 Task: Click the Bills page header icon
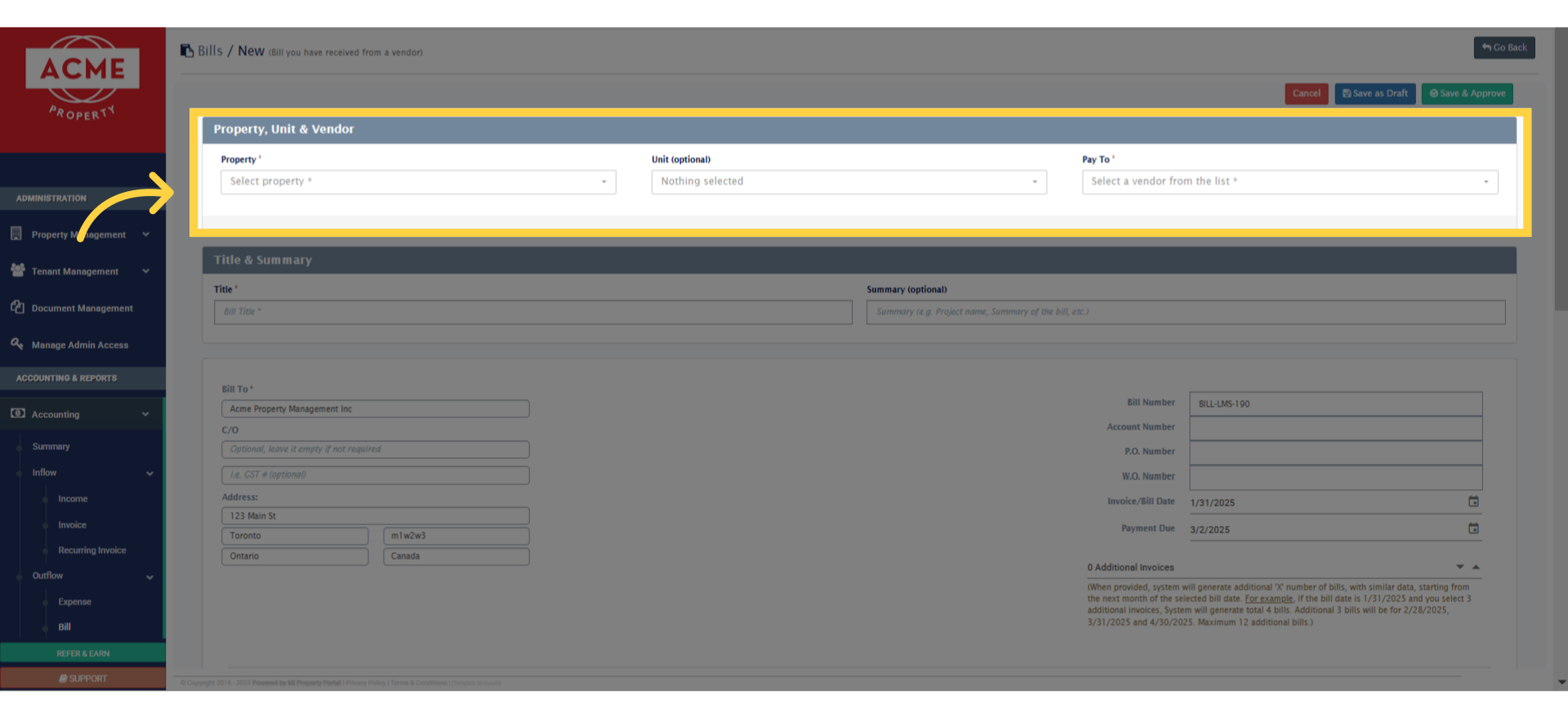click(187, 51)
